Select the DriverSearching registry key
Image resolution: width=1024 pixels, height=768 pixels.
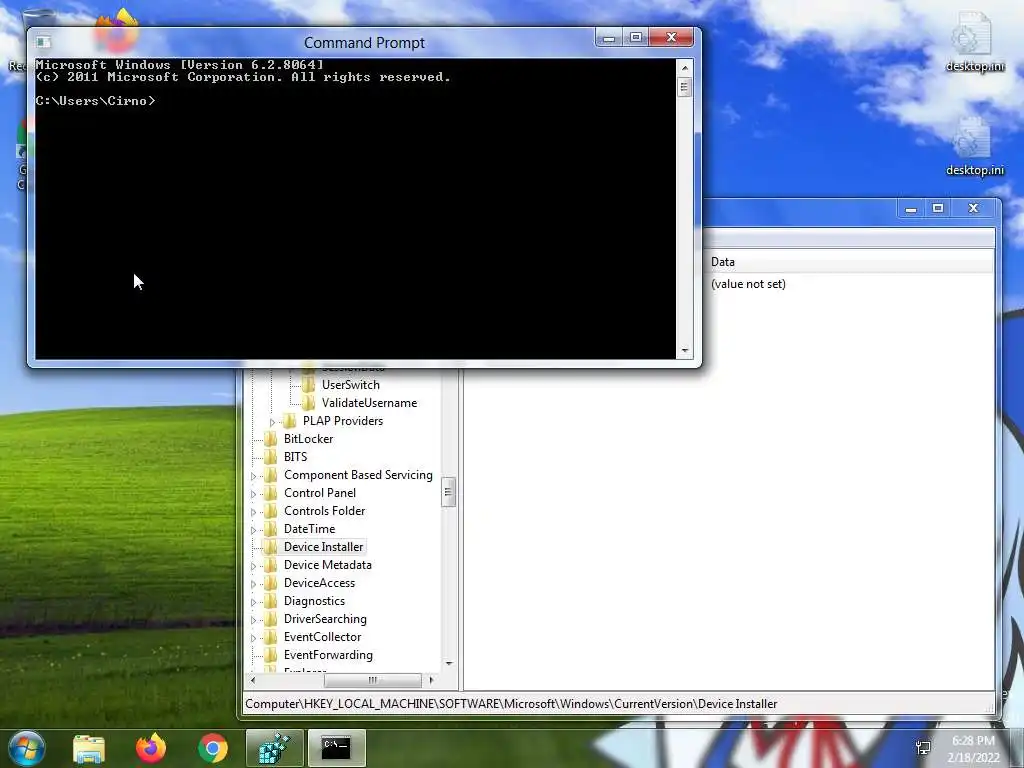point(325,619)
